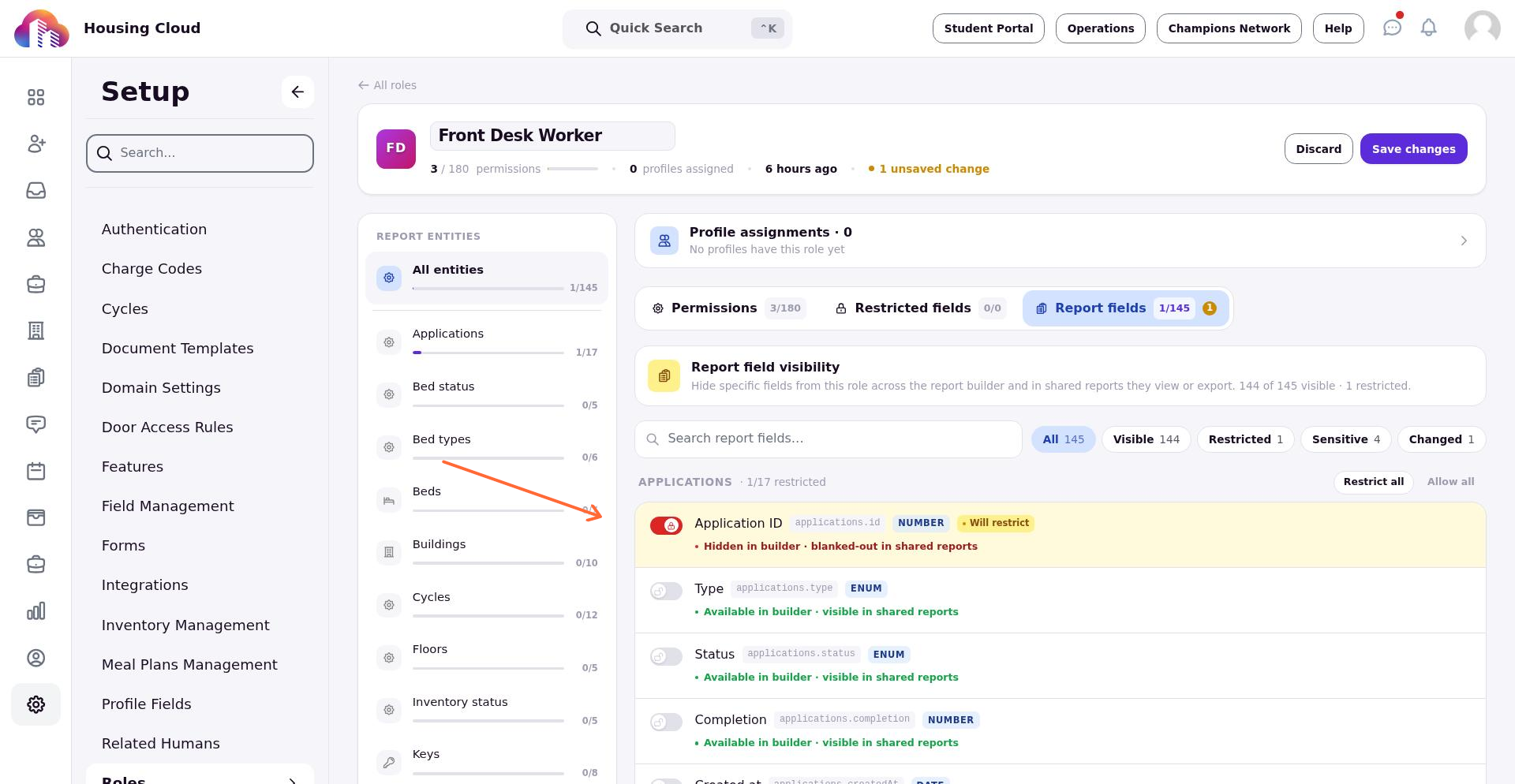Click the Applications entity progress bar

tap(488, 353)
